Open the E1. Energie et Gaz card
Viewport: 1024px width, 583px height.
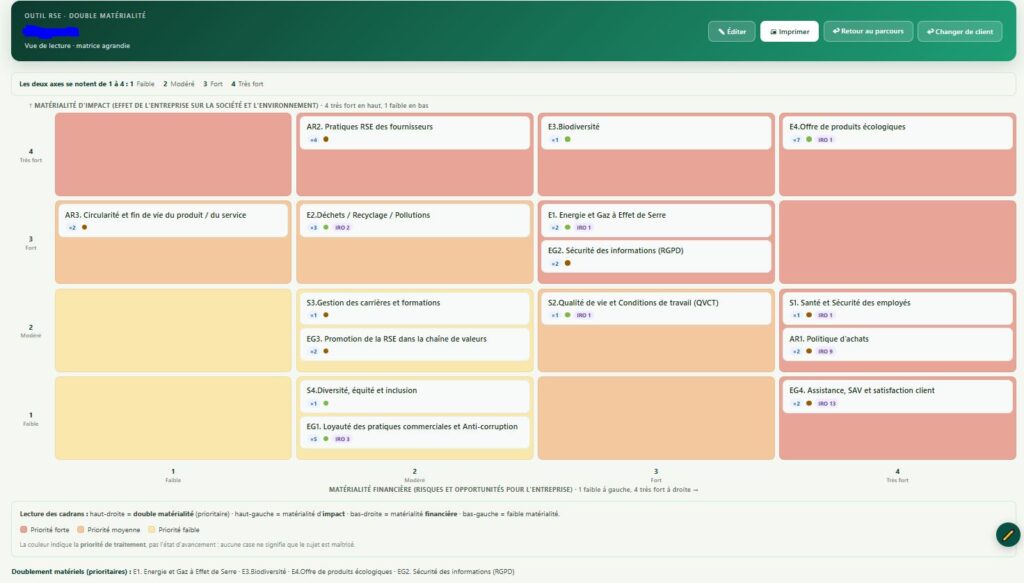pyautogui.click(x=654, y=221)
